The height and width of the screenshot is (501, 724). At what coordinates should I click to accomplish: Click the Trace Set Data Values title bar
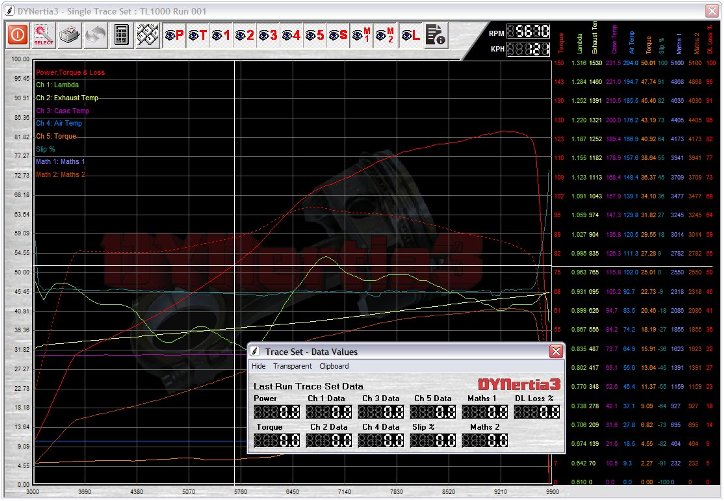406,352
